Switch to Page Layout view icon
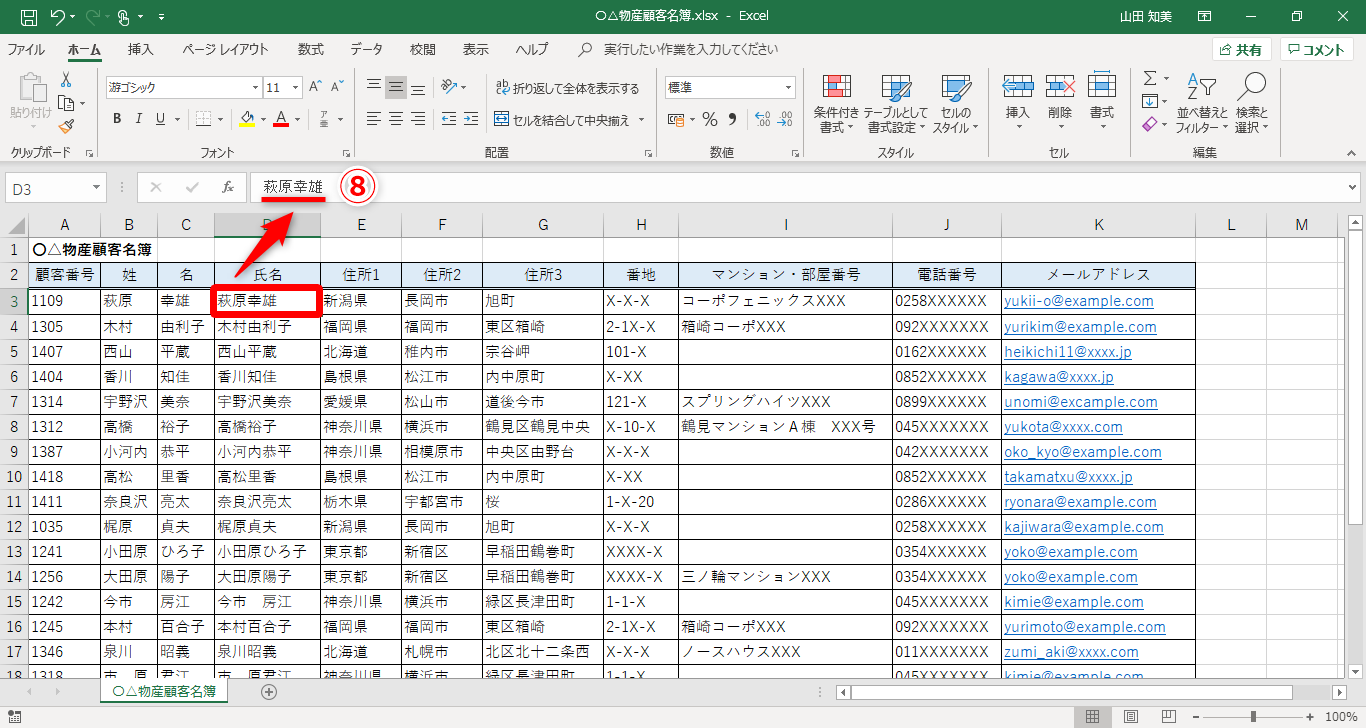This screenshot has height=728, width=1366. click(x=1131, y=716)
